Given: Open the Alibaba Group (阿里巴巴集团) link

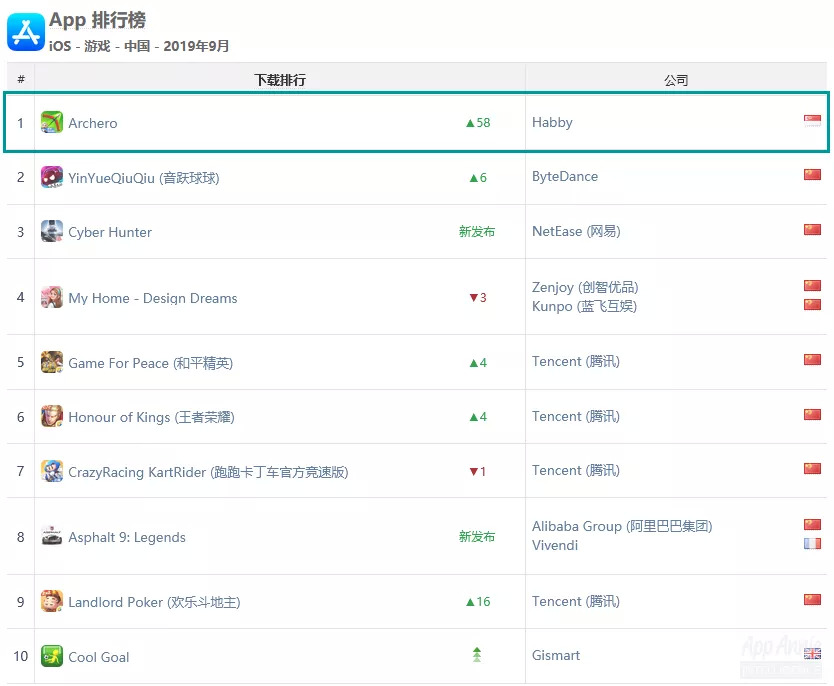Looking at the screenshot, I should point(622,526).
